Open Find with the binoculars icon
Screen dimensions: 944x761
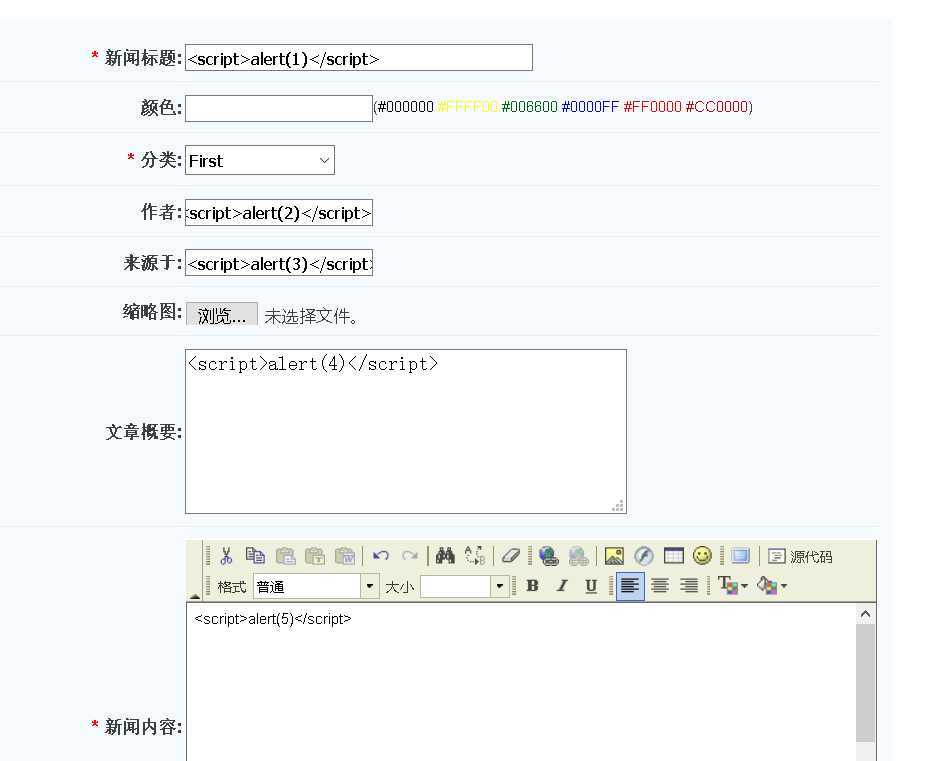(x=445, y=556)
